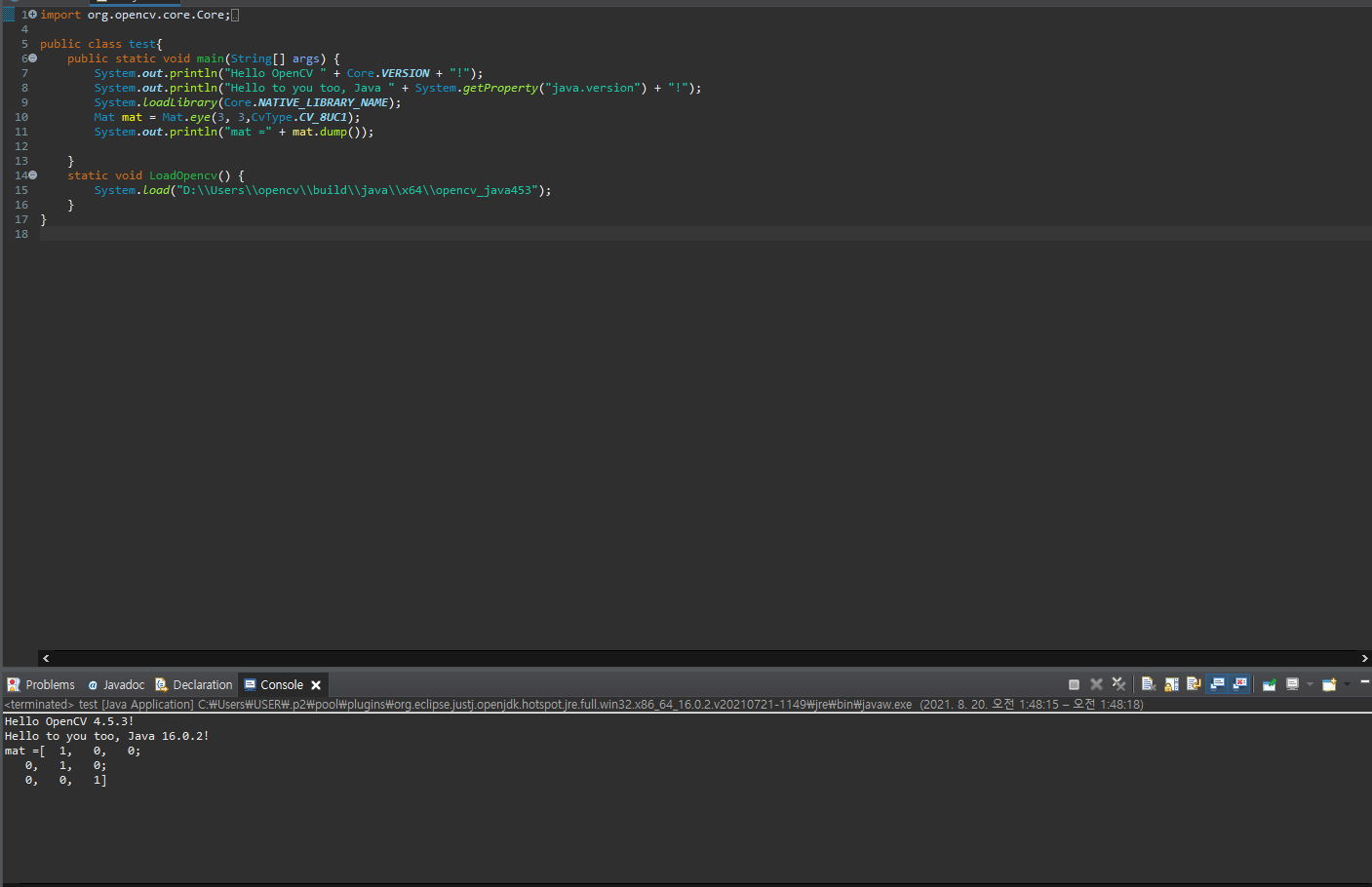Click 'CV_8UC1' in the code
Viewport: 1372px width, 887px height.
[323, 117]
